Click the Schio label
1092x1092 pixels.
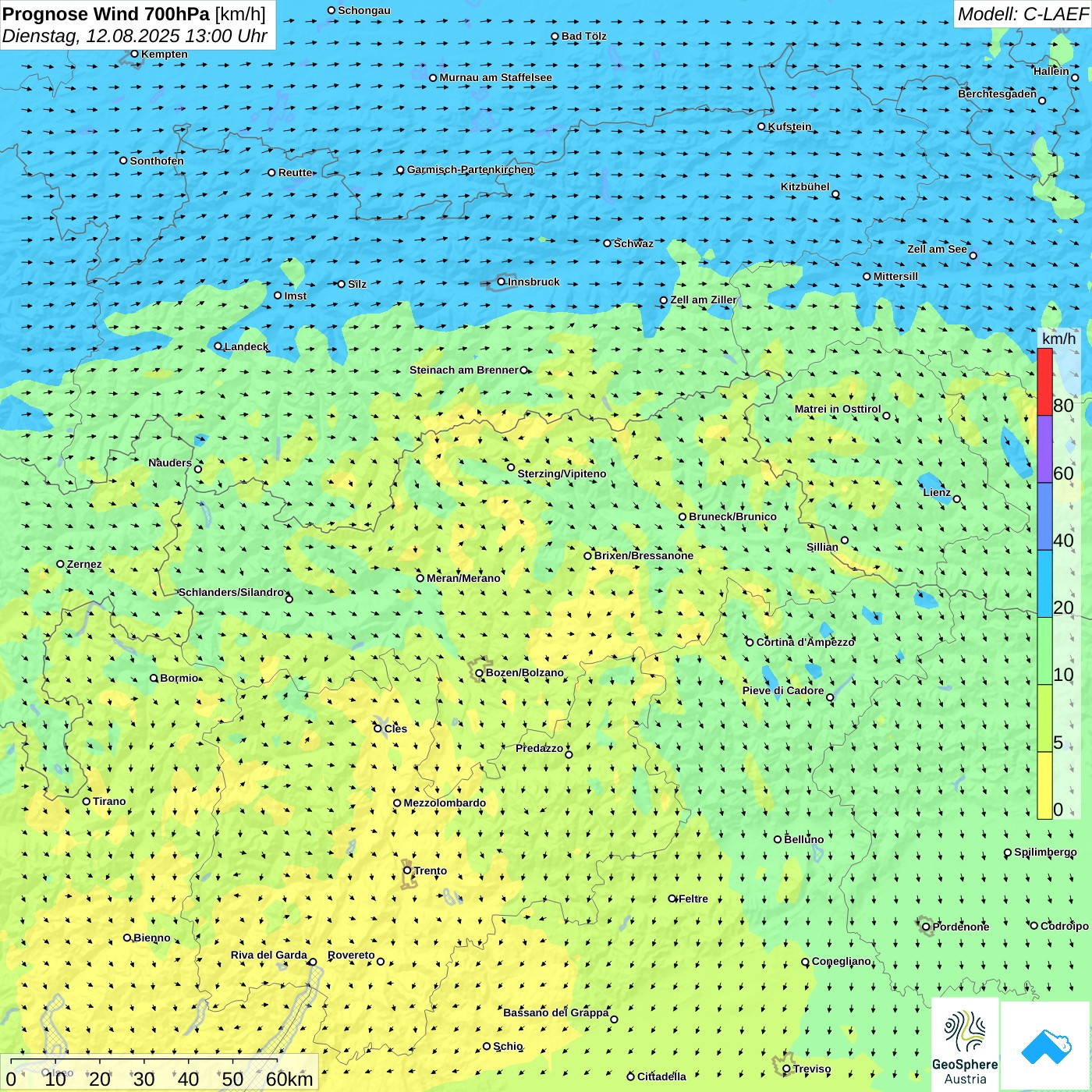[x=508, y=1046]
